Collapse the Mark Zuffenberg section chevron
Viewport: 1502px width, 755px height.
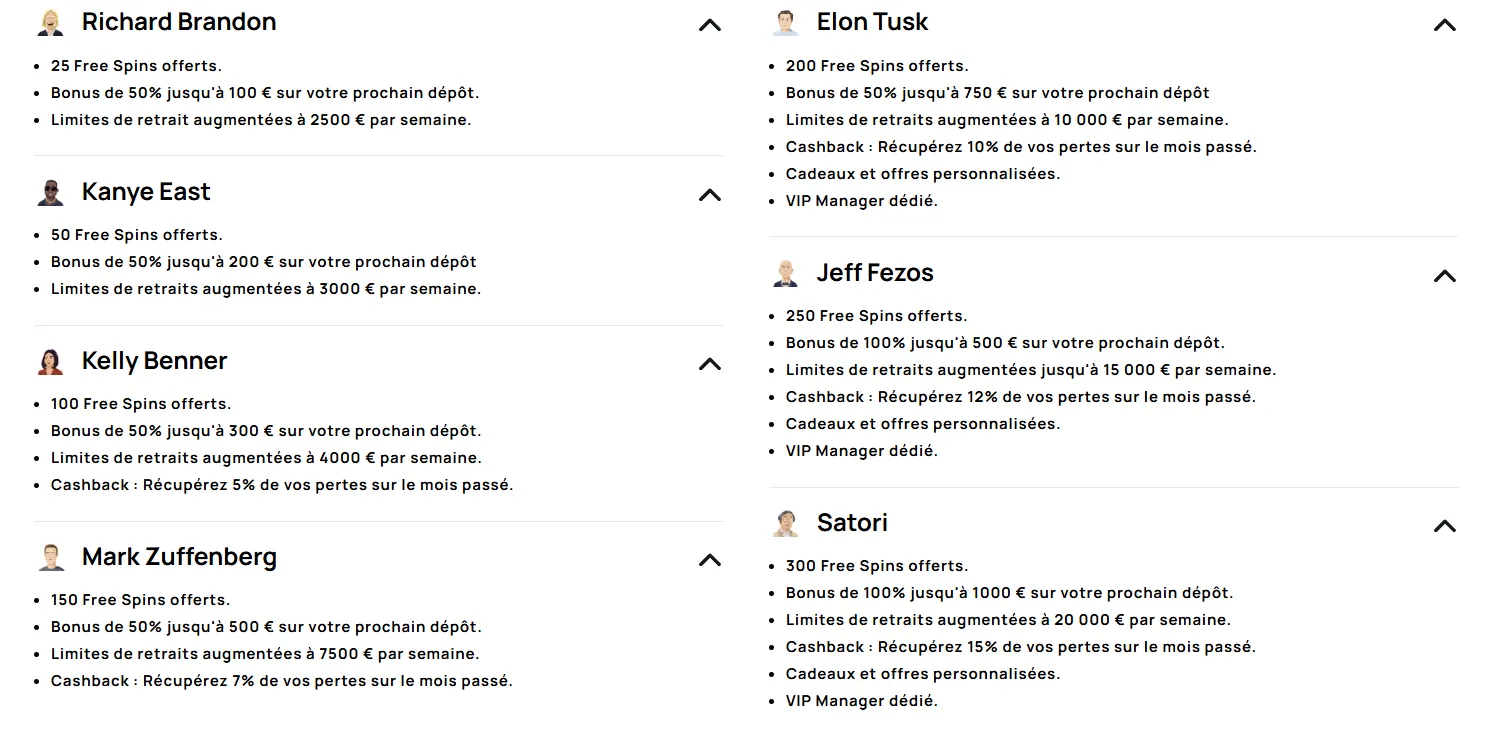point(710,560)
